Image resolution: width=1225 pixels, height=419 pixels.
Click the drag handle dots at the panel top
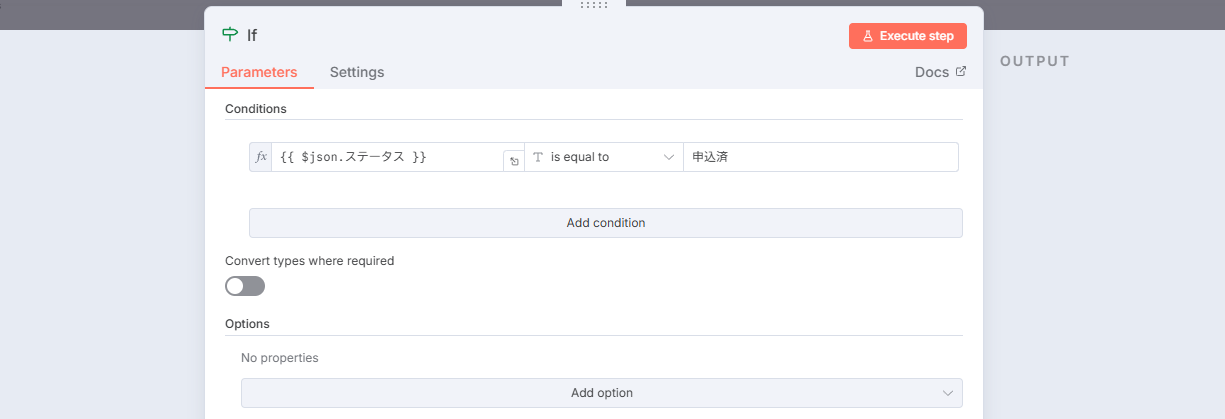pos(594,5)
